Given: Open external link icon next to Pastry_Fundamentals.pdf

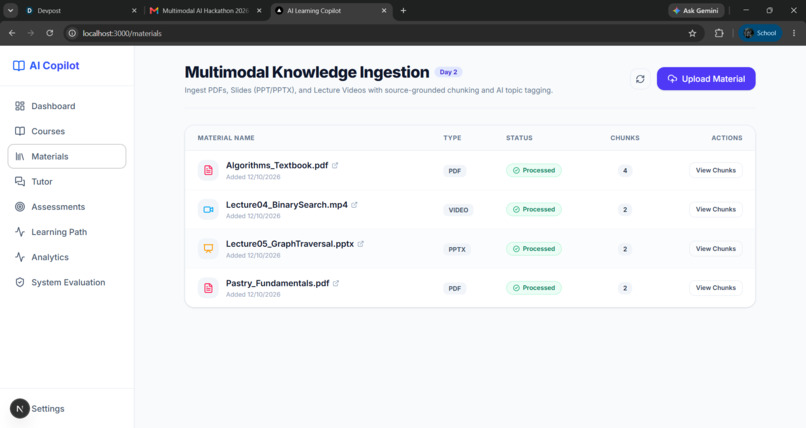Looking at the screenshot, I should (x=336, y=283).
